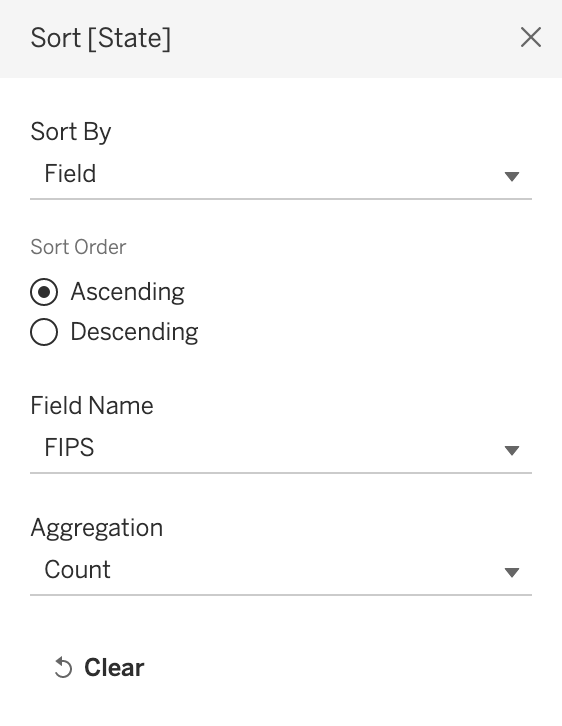Image resolution: width=562 pixels, height=726 pixels.
Task: Click the Sort By label
Action: (71, 132)
